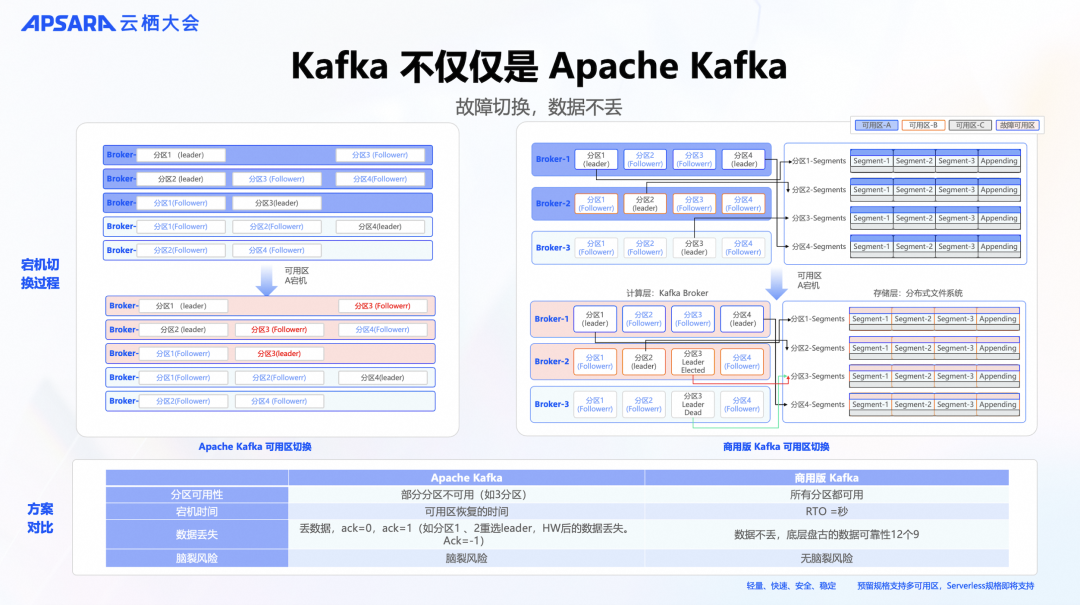Click the footer text '轻量、快速、安全、稳定'
Screen dimensions: 1080x605
click(x=791, y=586)
